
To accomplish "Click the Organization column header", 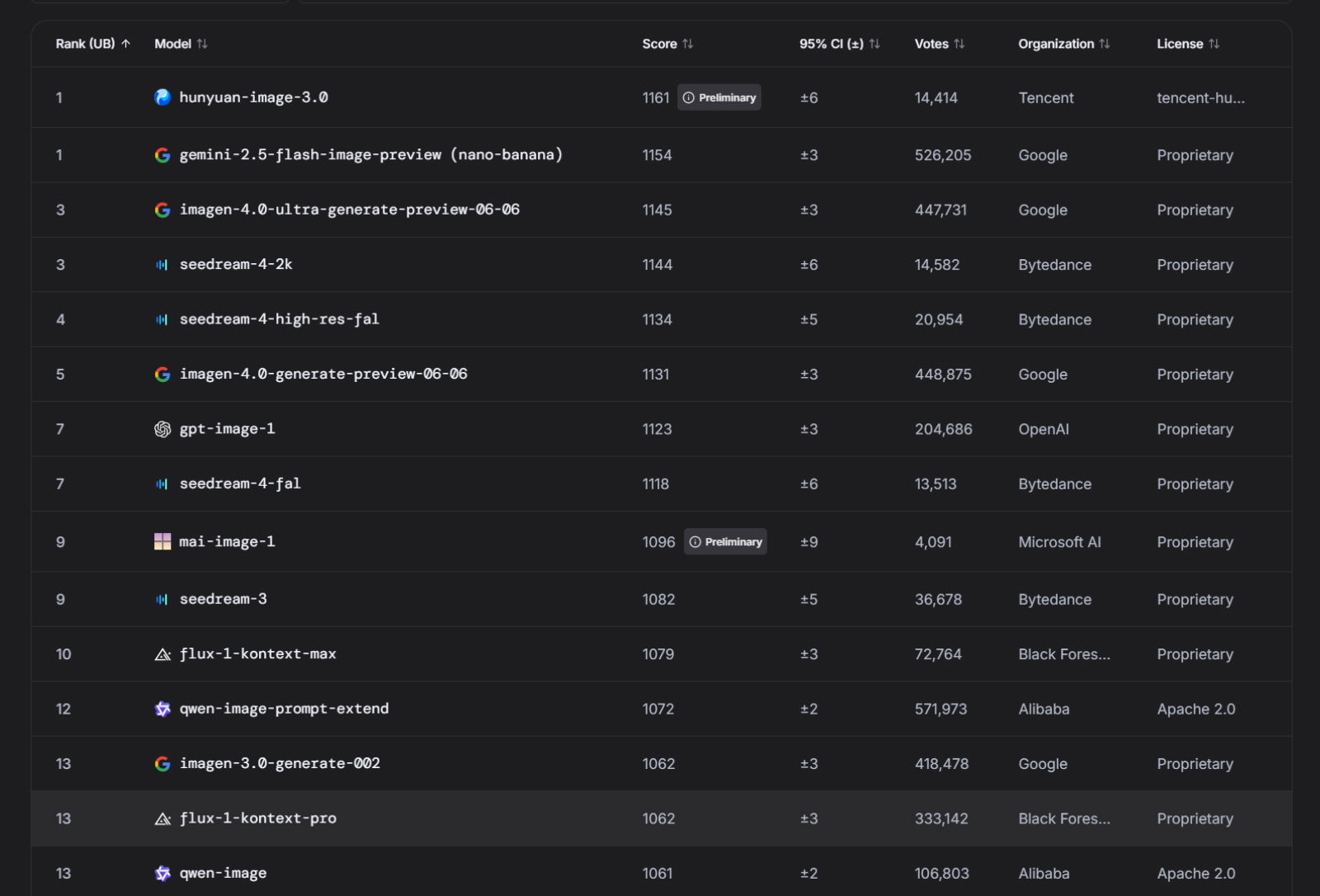I will (x=1063, y=44).
